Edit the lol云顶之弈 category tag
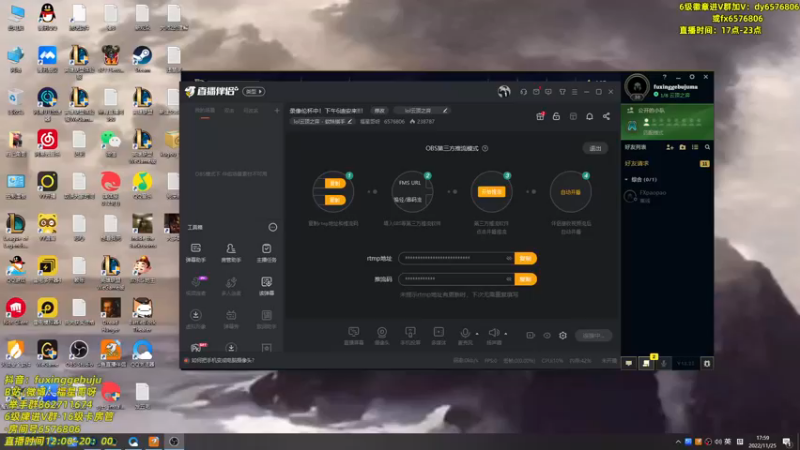This screenshot has height=450, width=800. (x=423, y=110)
